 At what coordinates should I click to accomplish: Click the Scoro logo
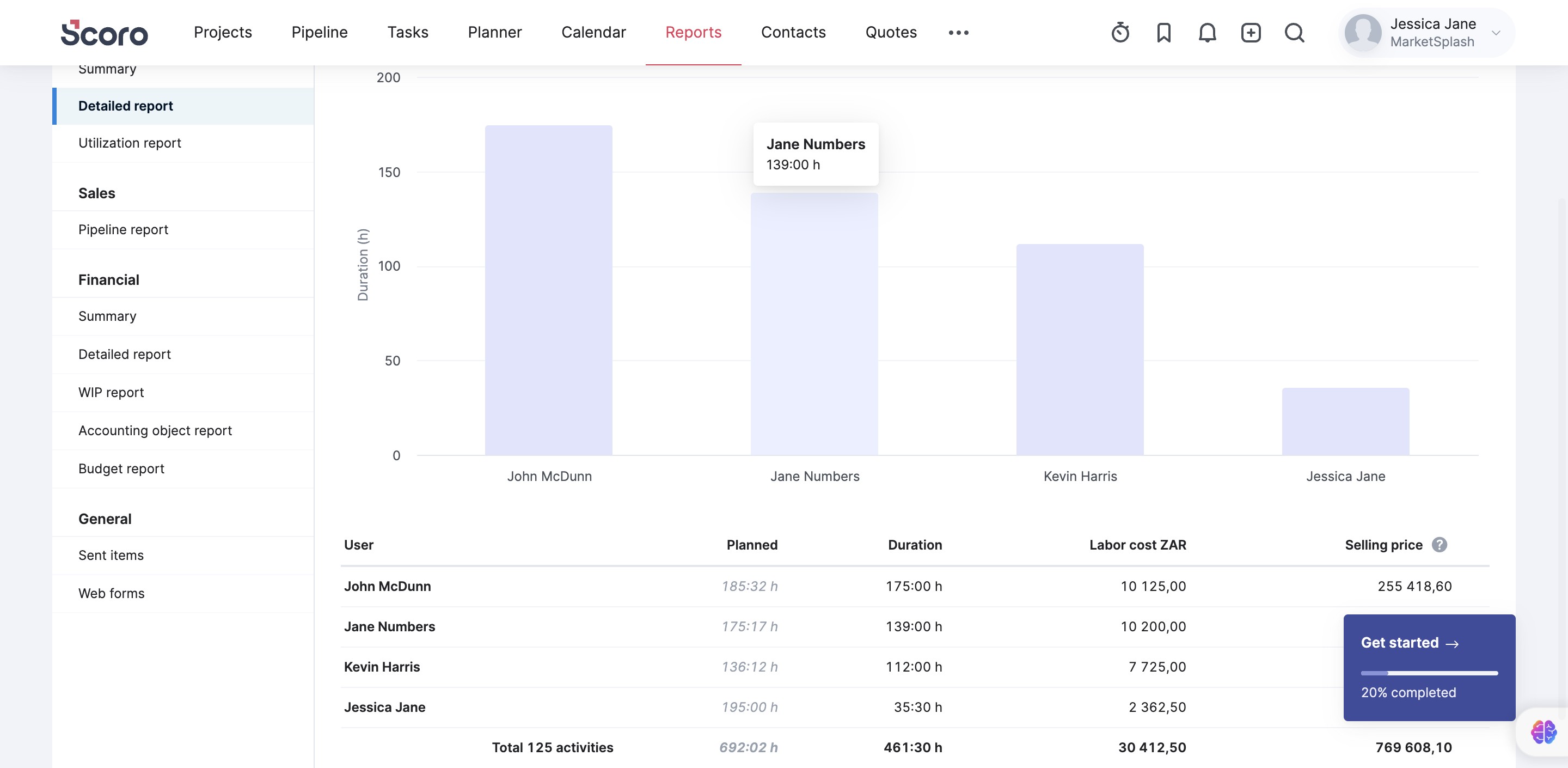[104, 33]
